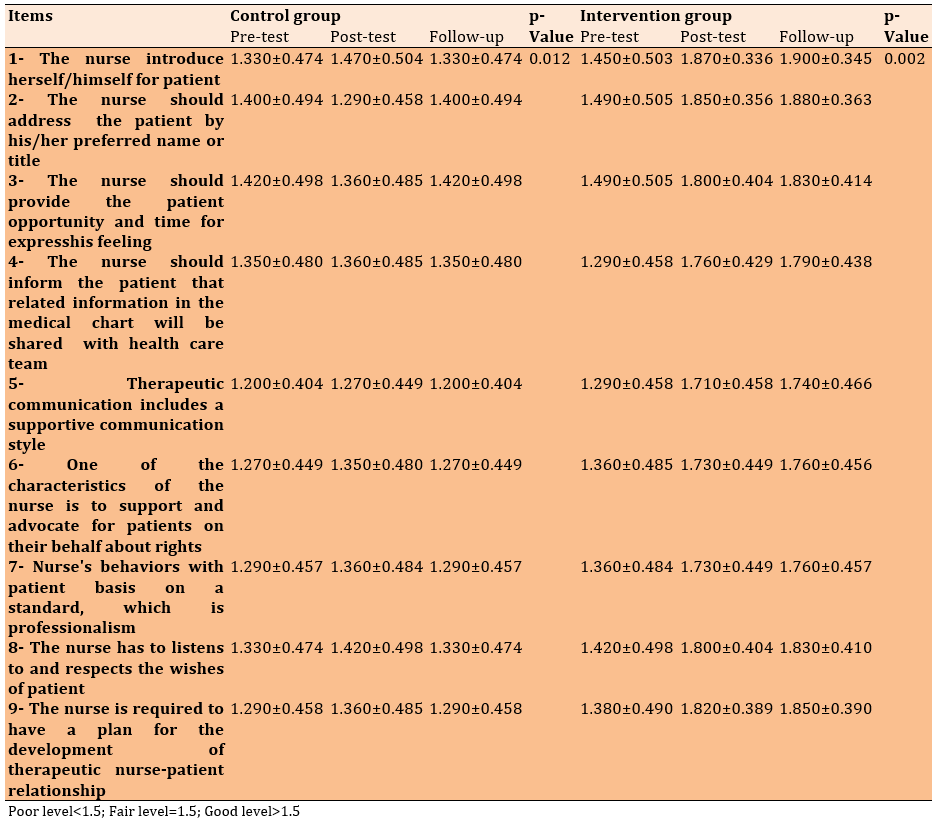Viewport: 938px width, 820px height.
Task: Click item 6 about advocating patient rights
Action: tap(115, 505)
